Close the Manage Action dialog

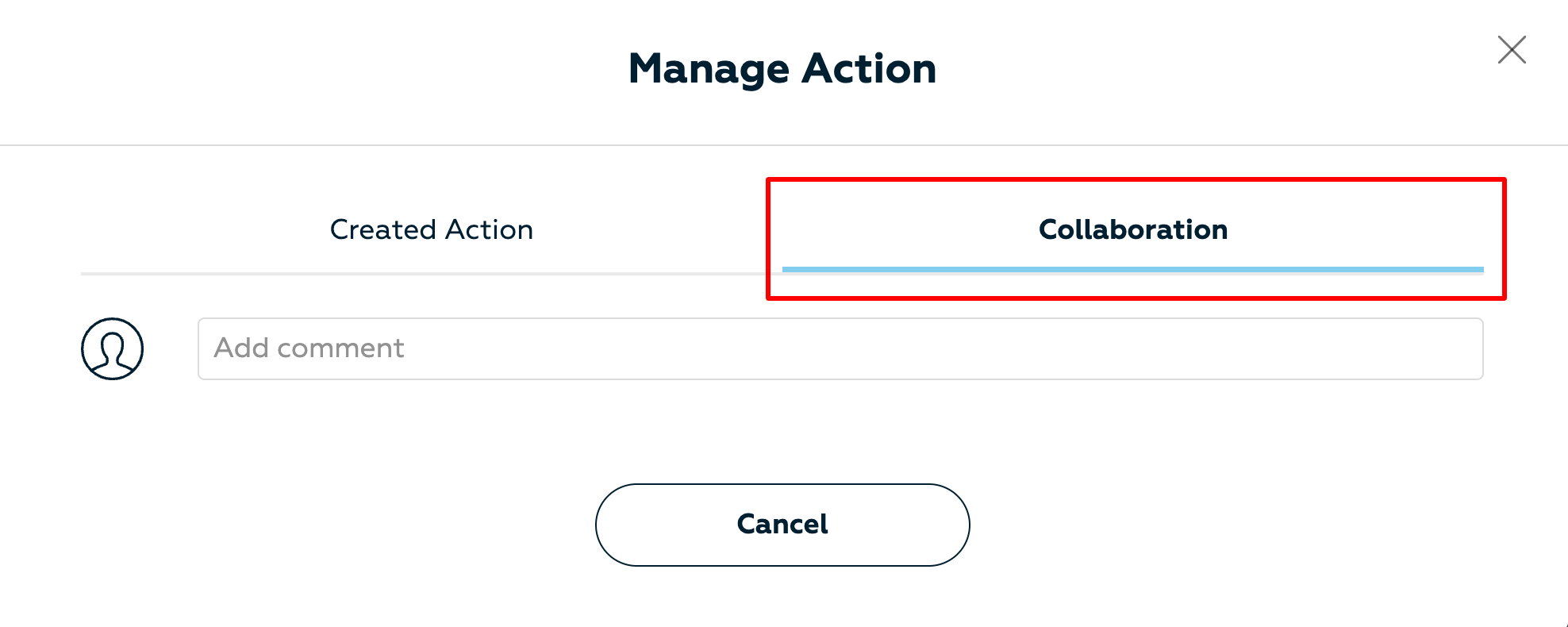pos(1512,50)
